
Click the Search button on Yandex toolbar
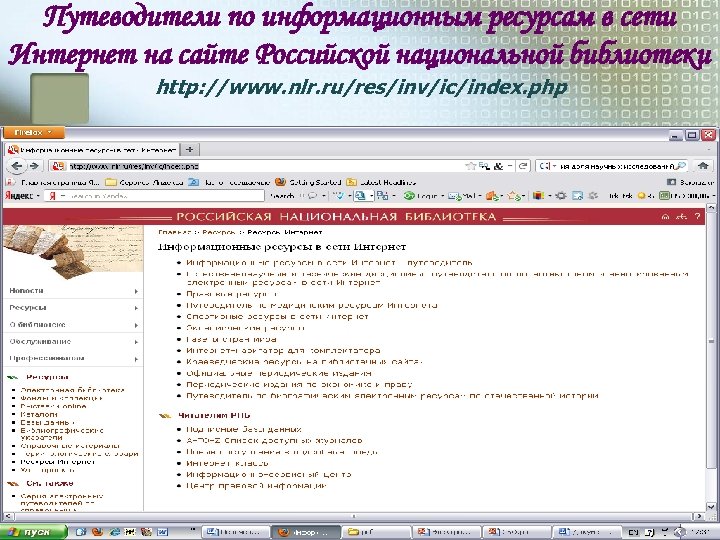click(282, 196)
